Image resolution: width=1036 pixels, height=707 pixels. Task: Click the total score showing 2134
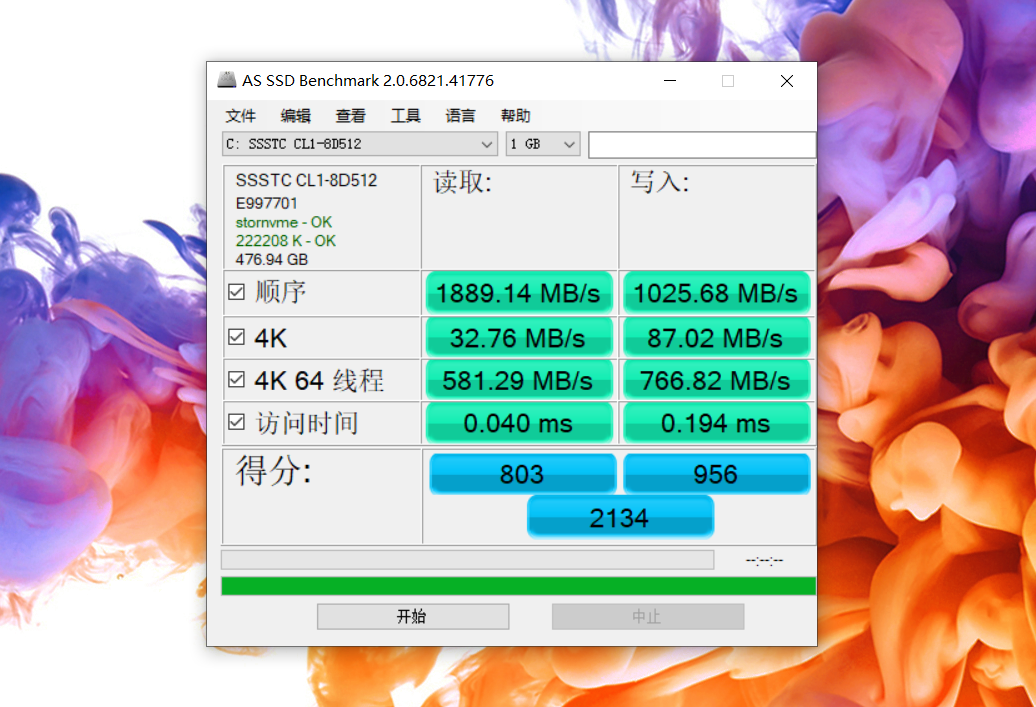pyautogui.click(x=620, y=516)
